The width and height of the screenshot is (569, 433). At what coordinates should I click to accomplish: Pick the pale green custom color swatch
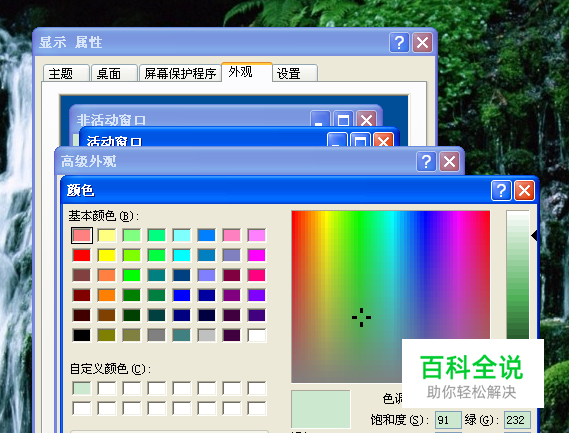pyautogui.click(x=82, y=388)
